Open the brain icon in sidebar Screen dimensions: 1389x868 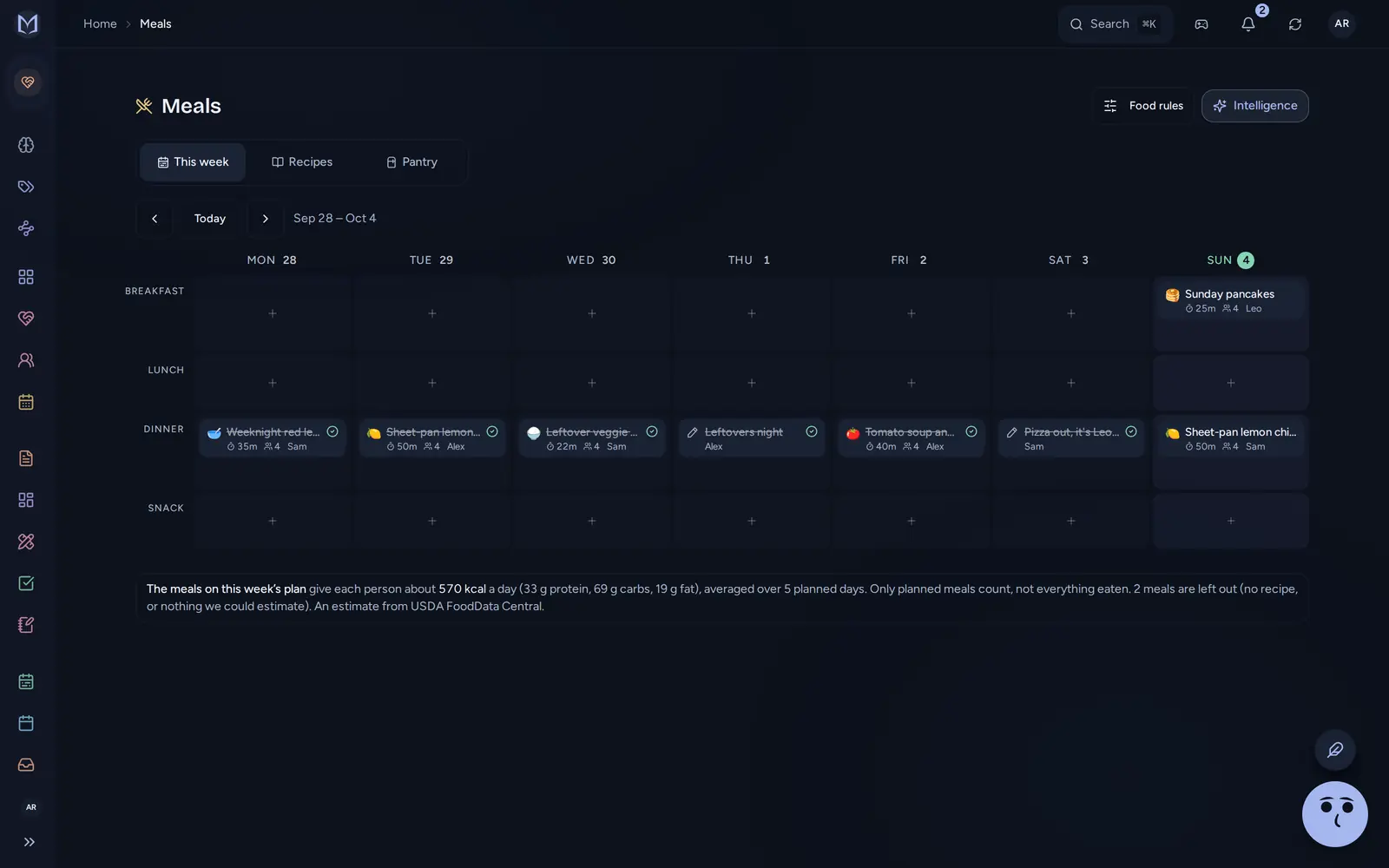(26, 145)
